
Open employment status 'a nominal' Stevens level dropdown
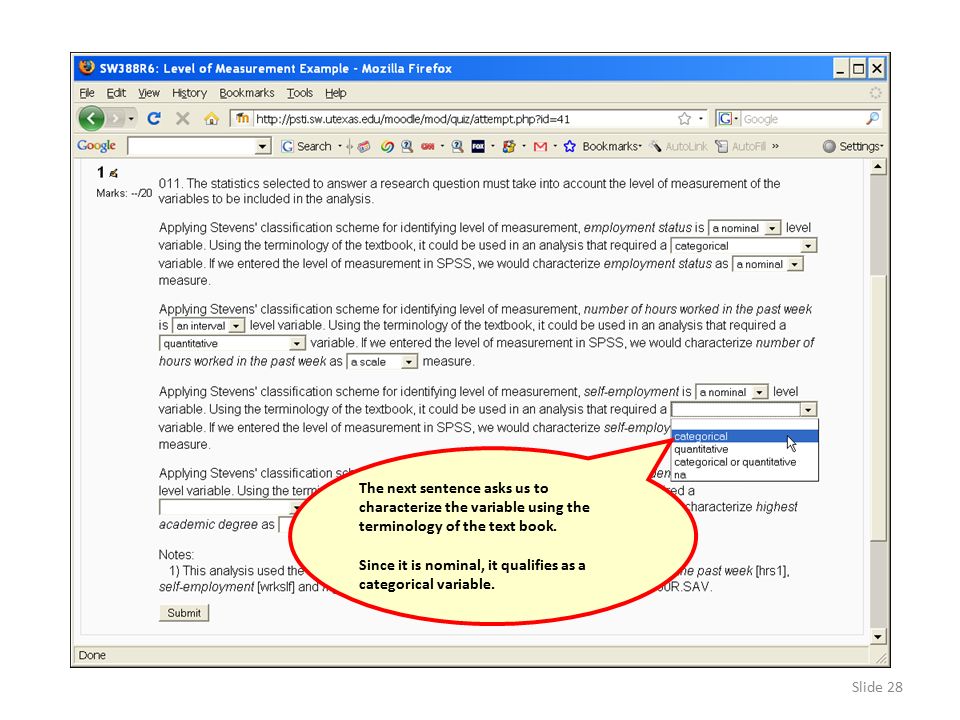click(x=744, y=228)
